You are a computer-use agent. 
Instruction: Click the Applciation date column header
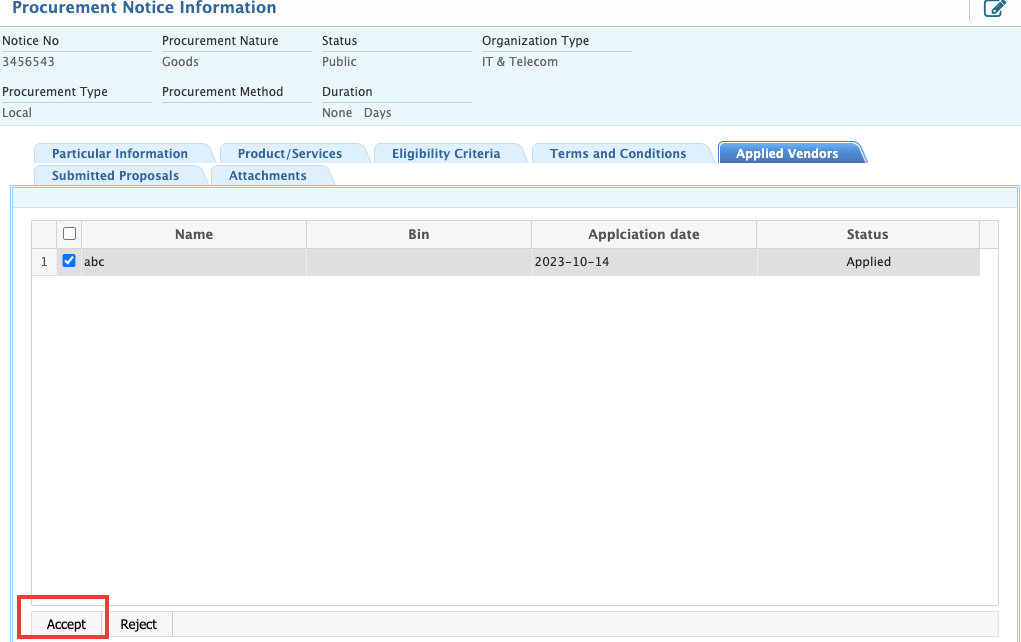[x=643, y=233]
